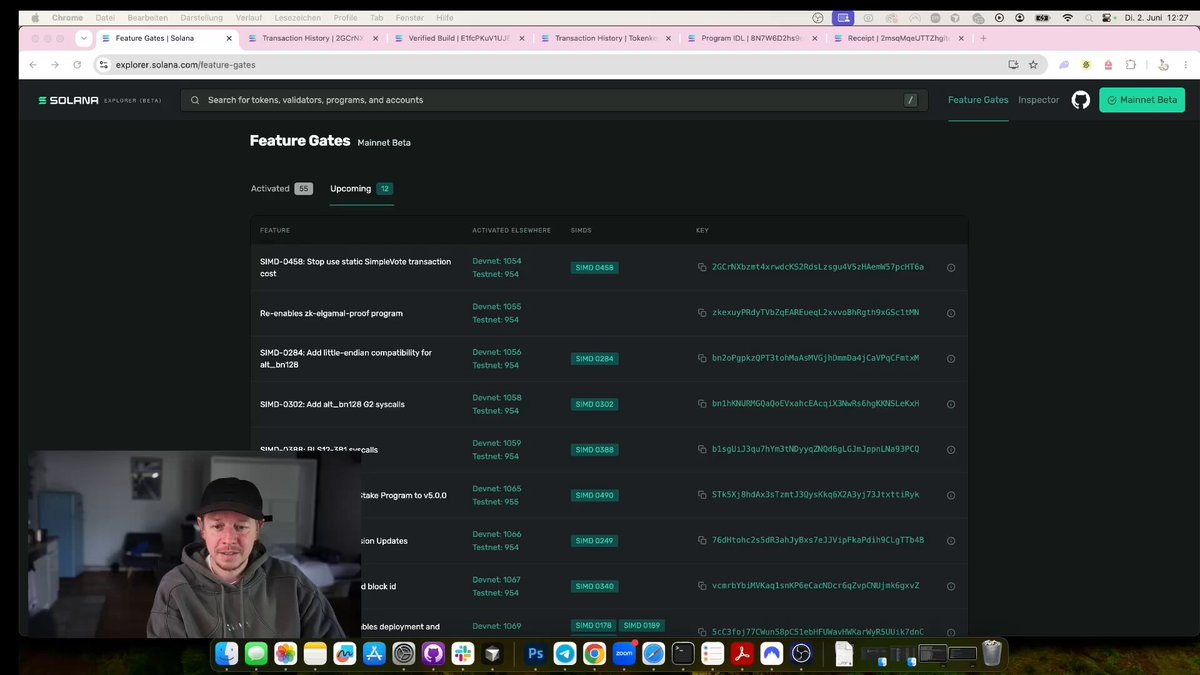
Task: Copy key for SIMD-0458 feature
Action: point(702,267)
